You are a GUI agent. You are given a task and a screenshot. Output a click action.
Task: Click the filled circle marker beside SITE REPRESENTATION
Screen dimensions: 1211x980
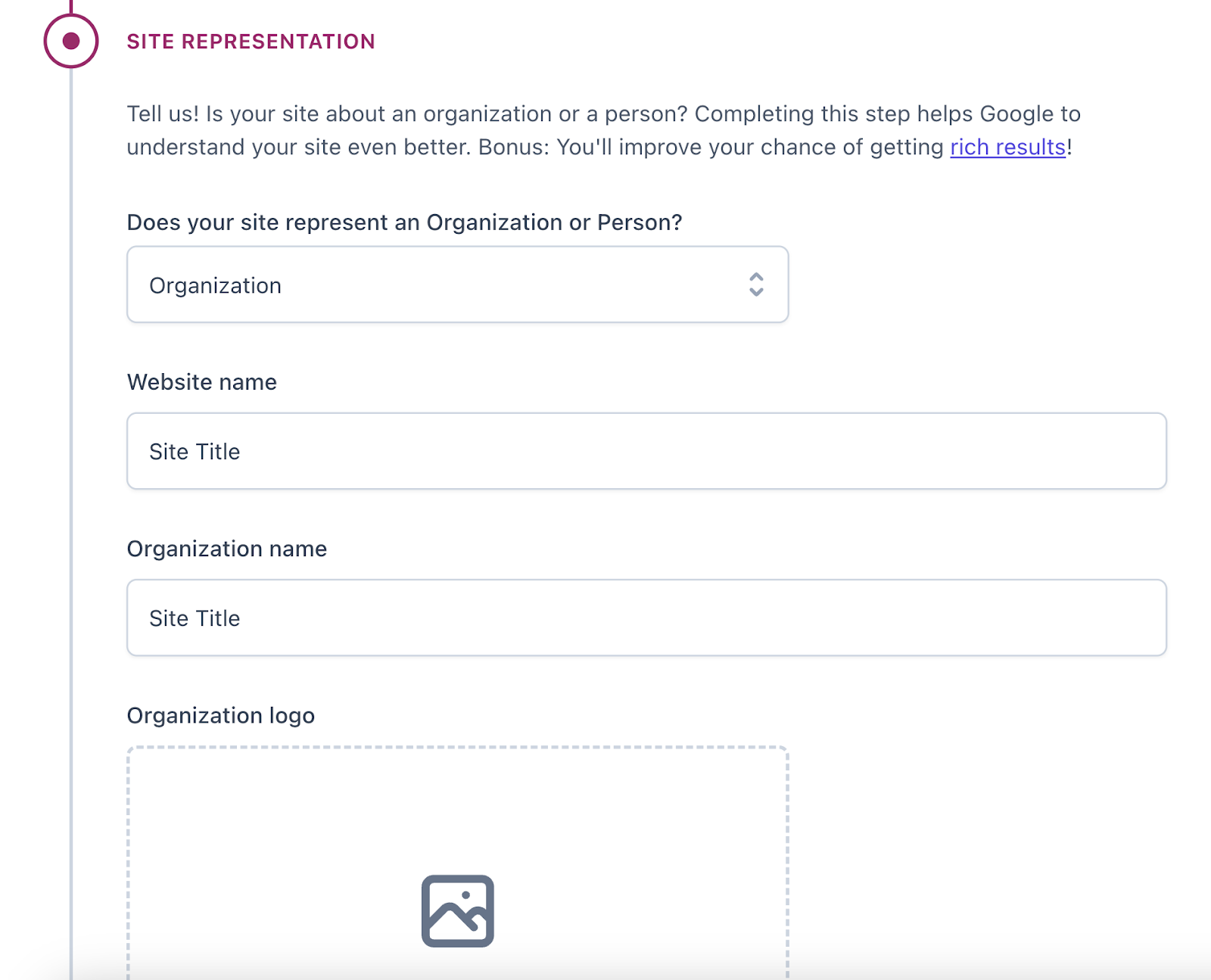pyautogui.click(x=70, y=42)
